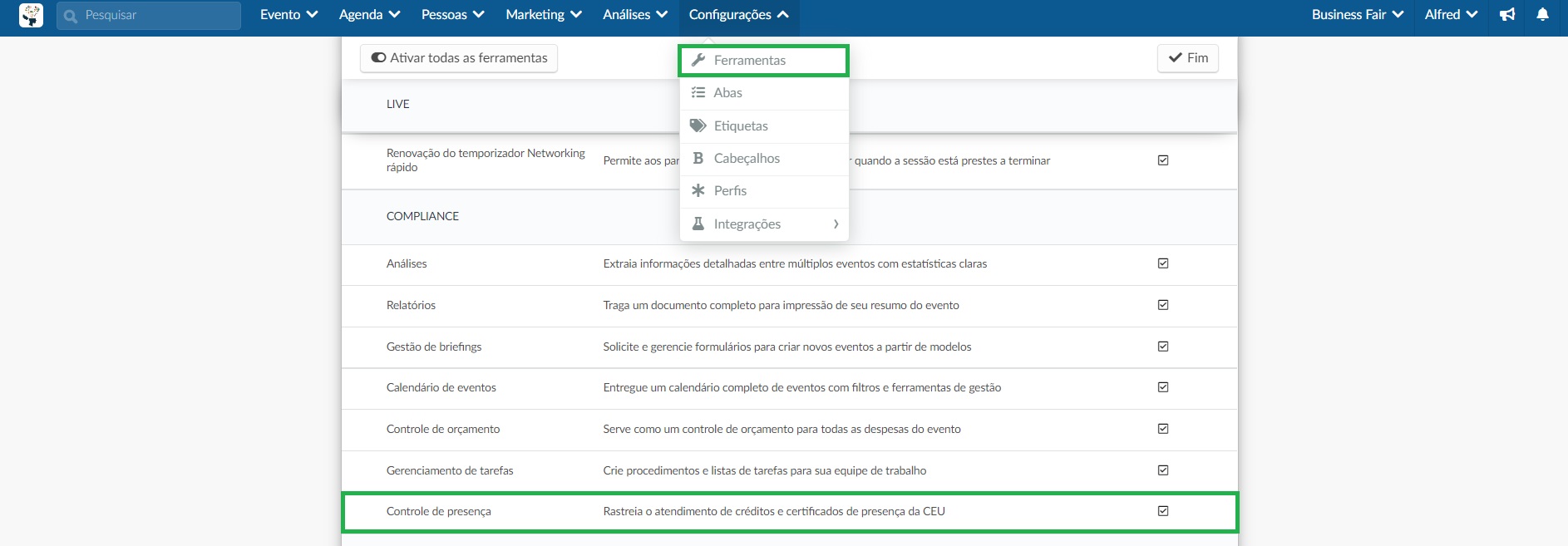Click the toggle icon on Ativar todas button
Viewport: 1568px width, 546px height.
pyautogui.click(x=378, y=57)
